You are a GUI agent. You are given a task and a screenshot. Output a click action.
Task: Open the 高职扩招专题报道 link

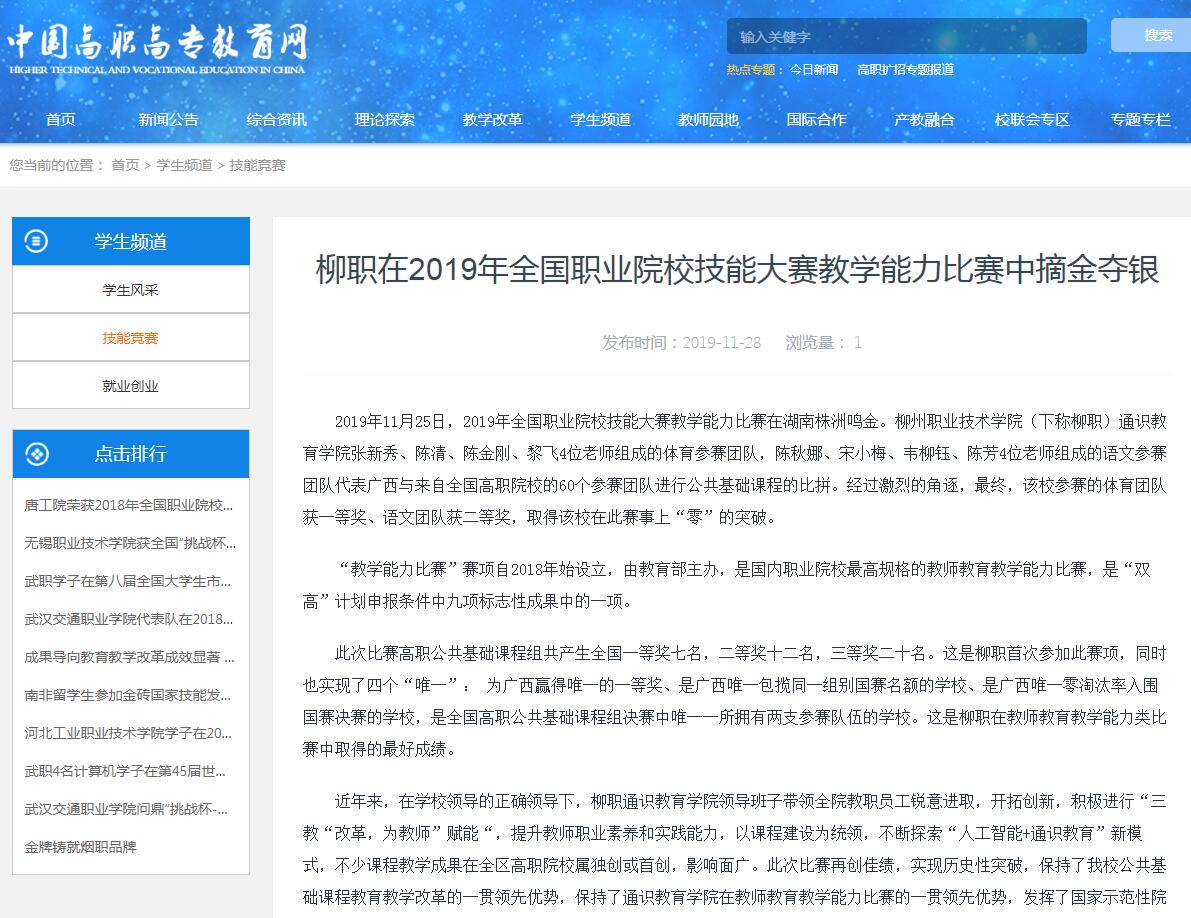pos(905,70)
